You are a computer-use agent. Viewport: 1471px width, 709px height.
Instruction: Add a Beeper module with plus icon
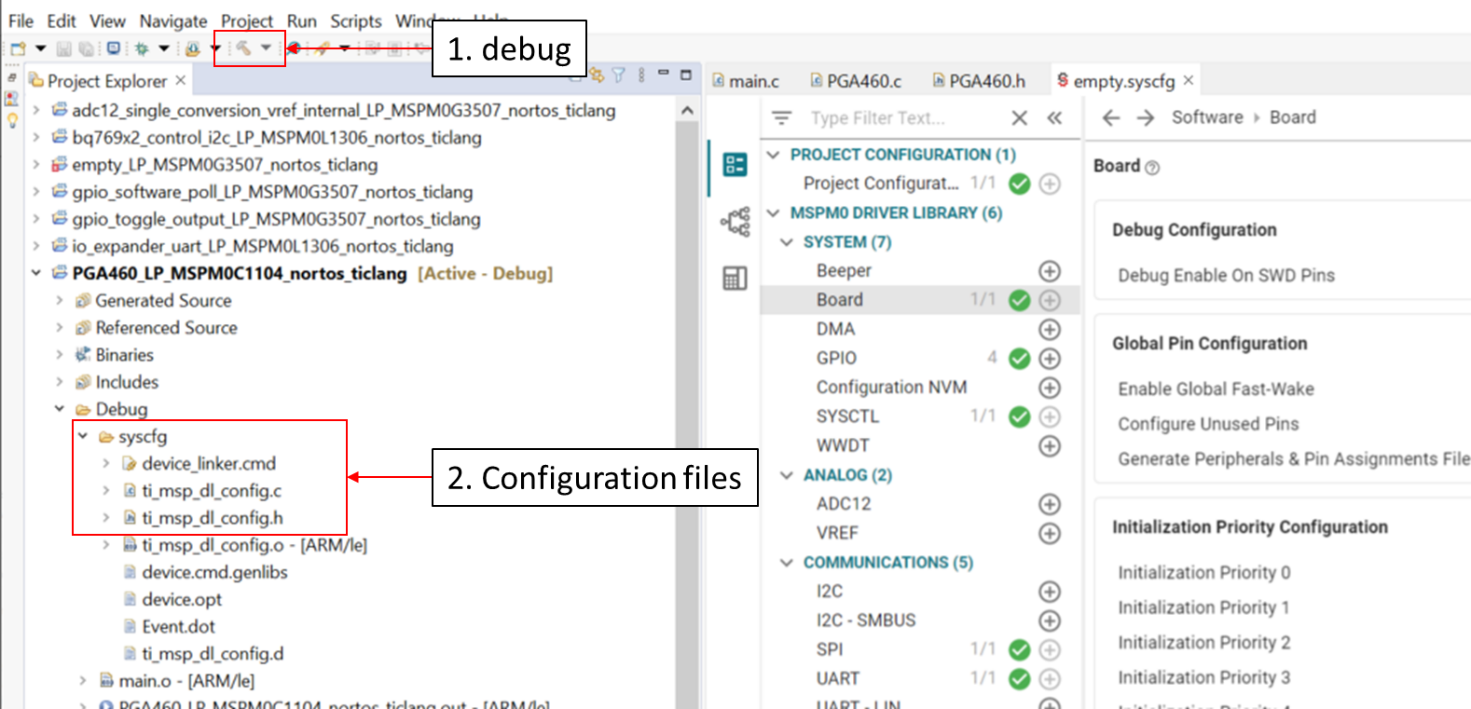1049,271
